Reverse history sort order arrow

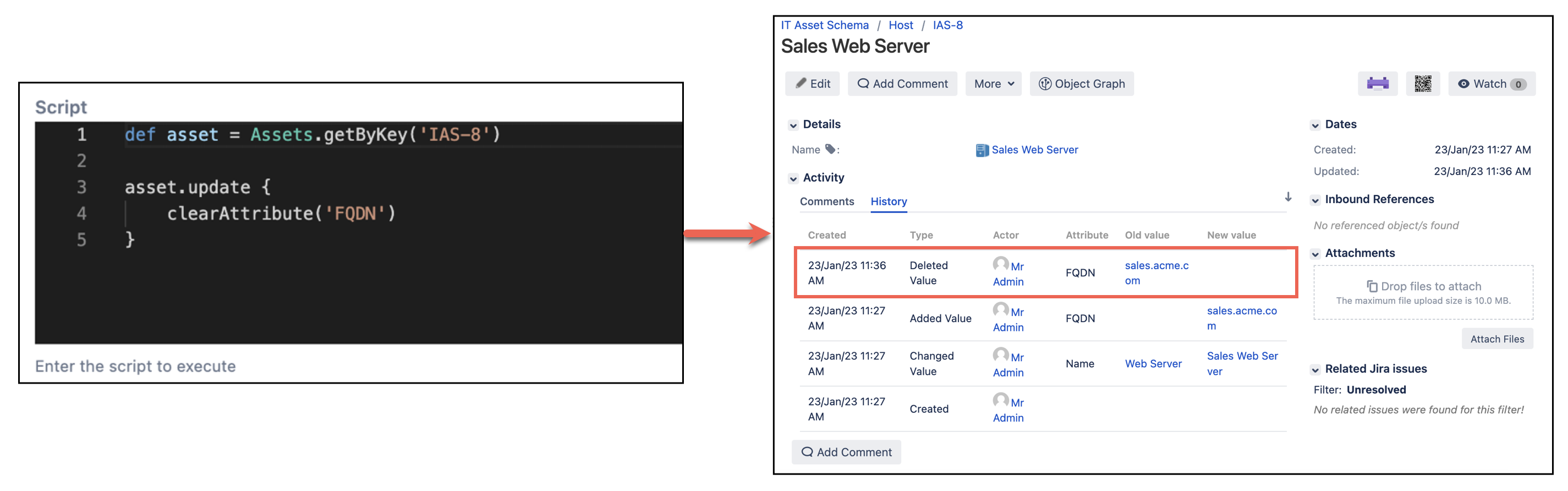1288,197
